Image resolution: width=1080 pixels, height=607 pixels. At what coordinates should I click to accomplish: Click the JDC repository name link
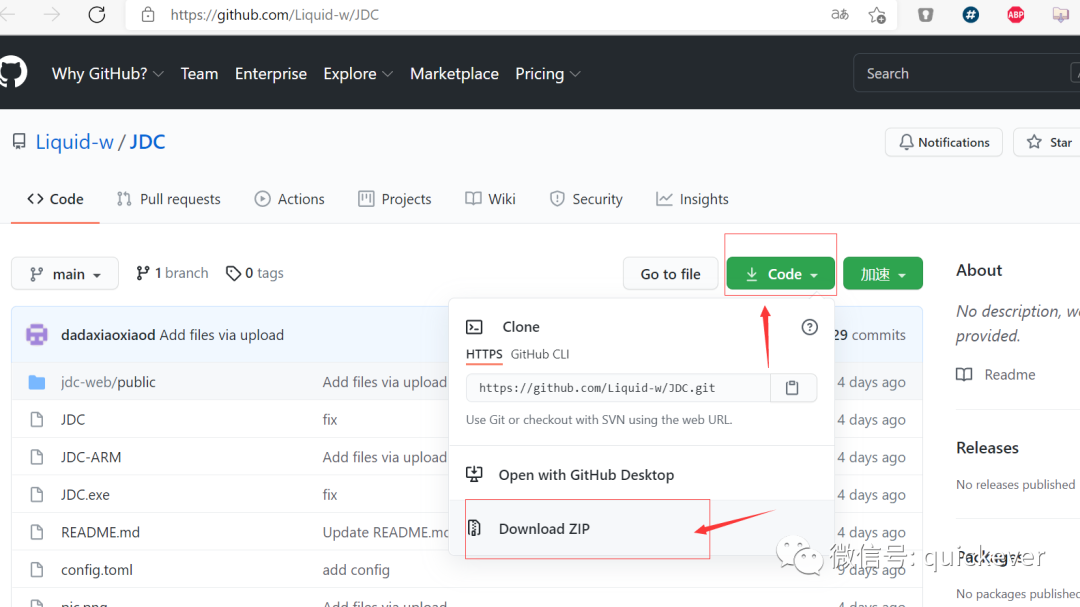click(147, 142)
